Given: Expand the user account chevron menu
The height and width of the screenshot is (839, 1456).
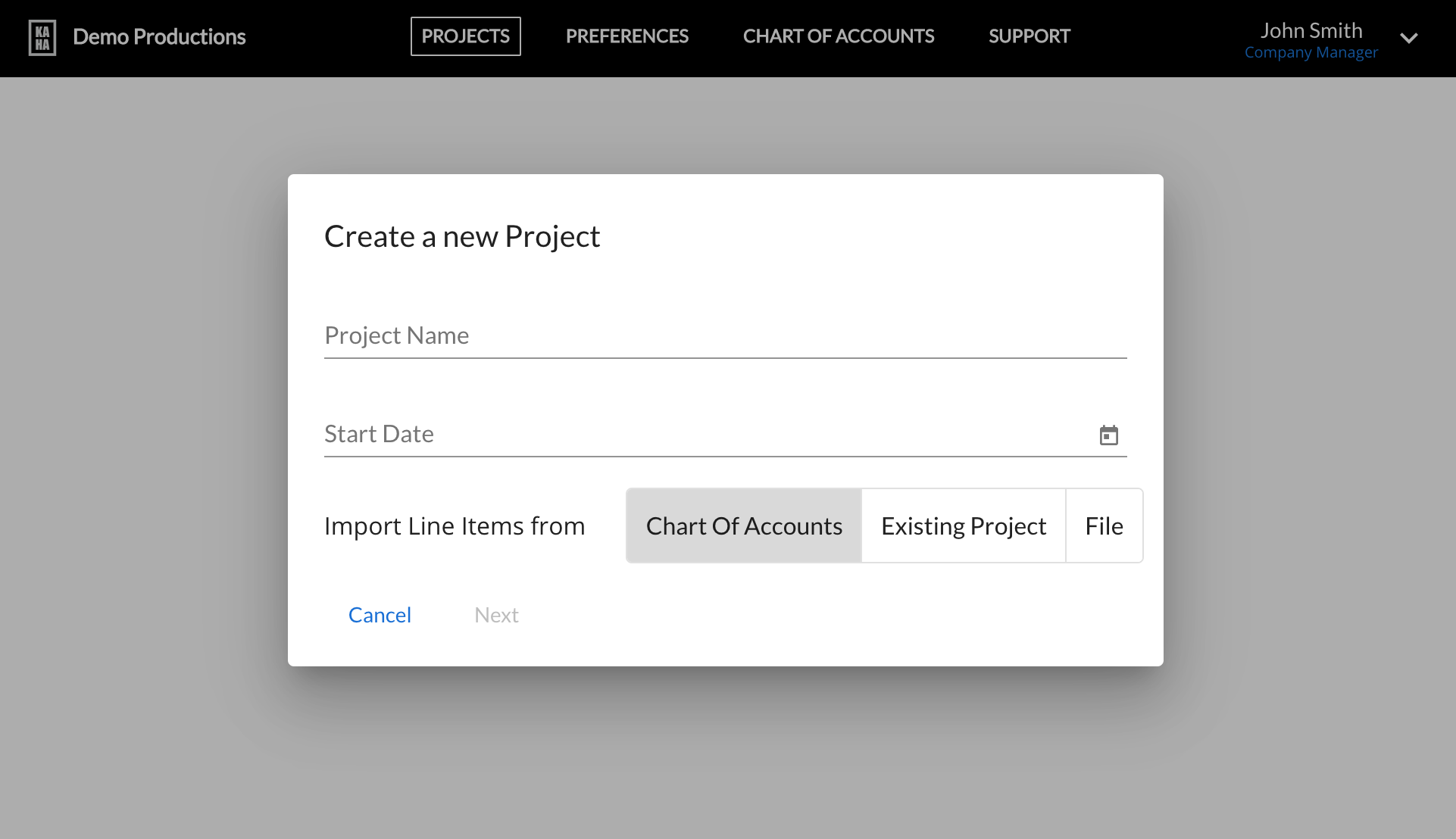Looking at the screenshot, I should (x=1408, y=38).
